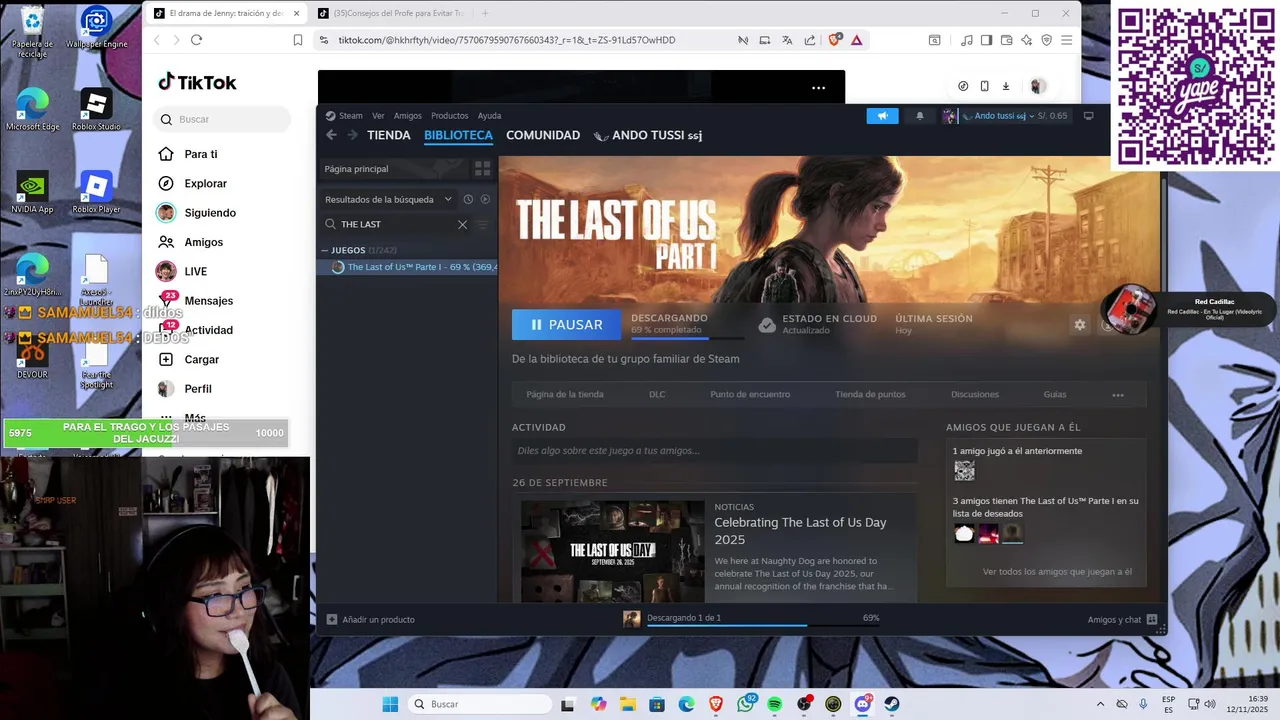Open Spotify from the taskbar
Viewport: 1280px width, 720px height.
pos(774,704)
